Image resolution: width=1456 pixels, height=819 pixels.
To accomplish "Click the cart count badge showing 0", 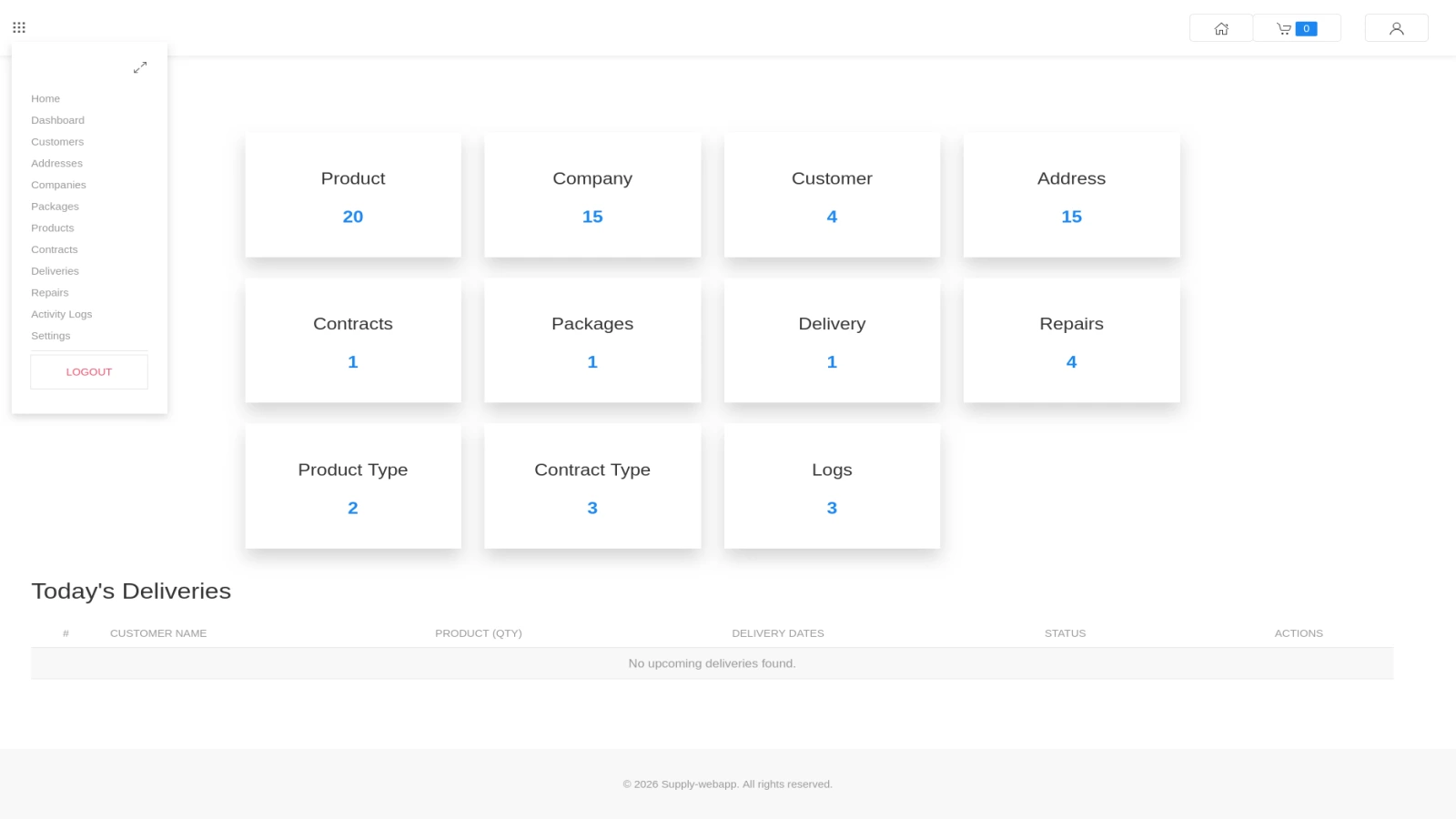I will click(1307, 29).
